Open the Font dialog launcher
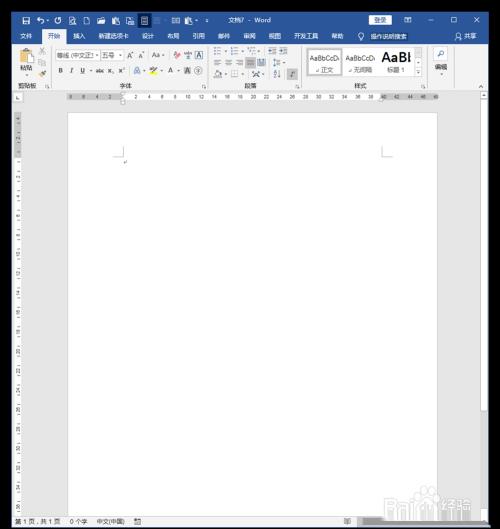The height and width of the screenshot is (529, 500). point(203,87)
